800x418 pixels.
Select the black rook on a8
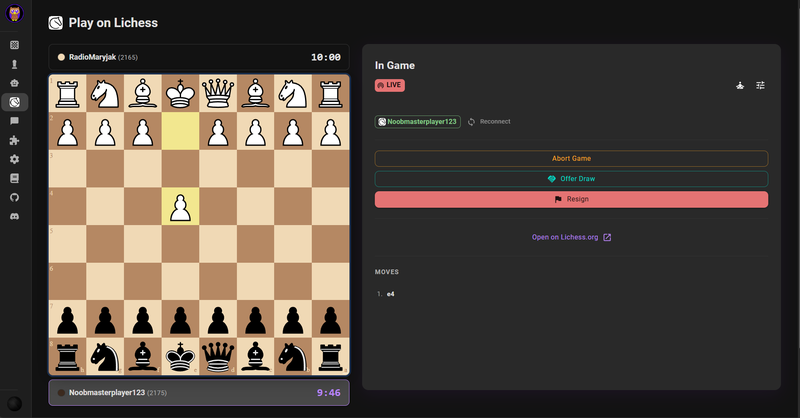tap(331, 356)
